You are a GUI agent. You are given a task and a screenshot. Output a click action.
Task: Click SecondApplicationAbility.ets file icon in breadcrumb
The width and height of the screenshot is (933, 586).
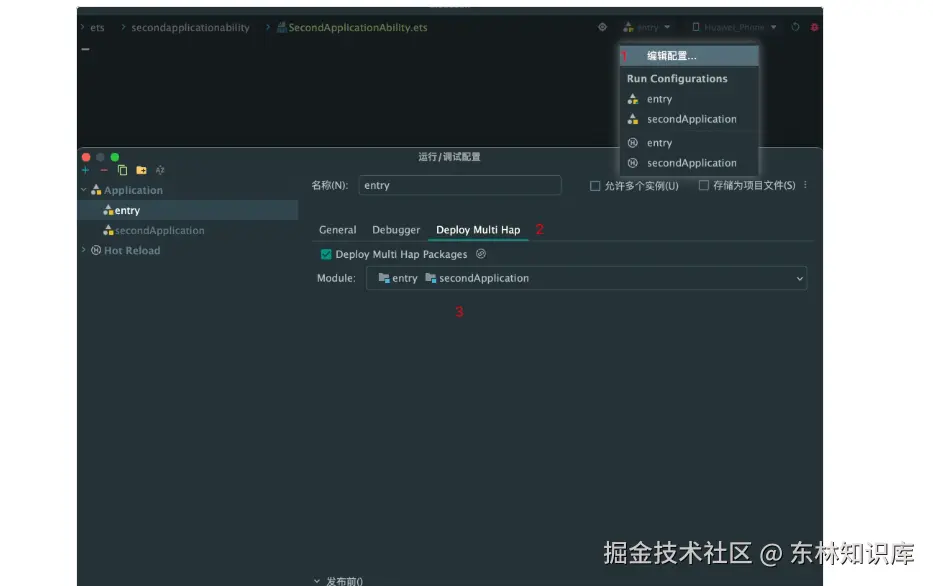[x=281, y=27]
